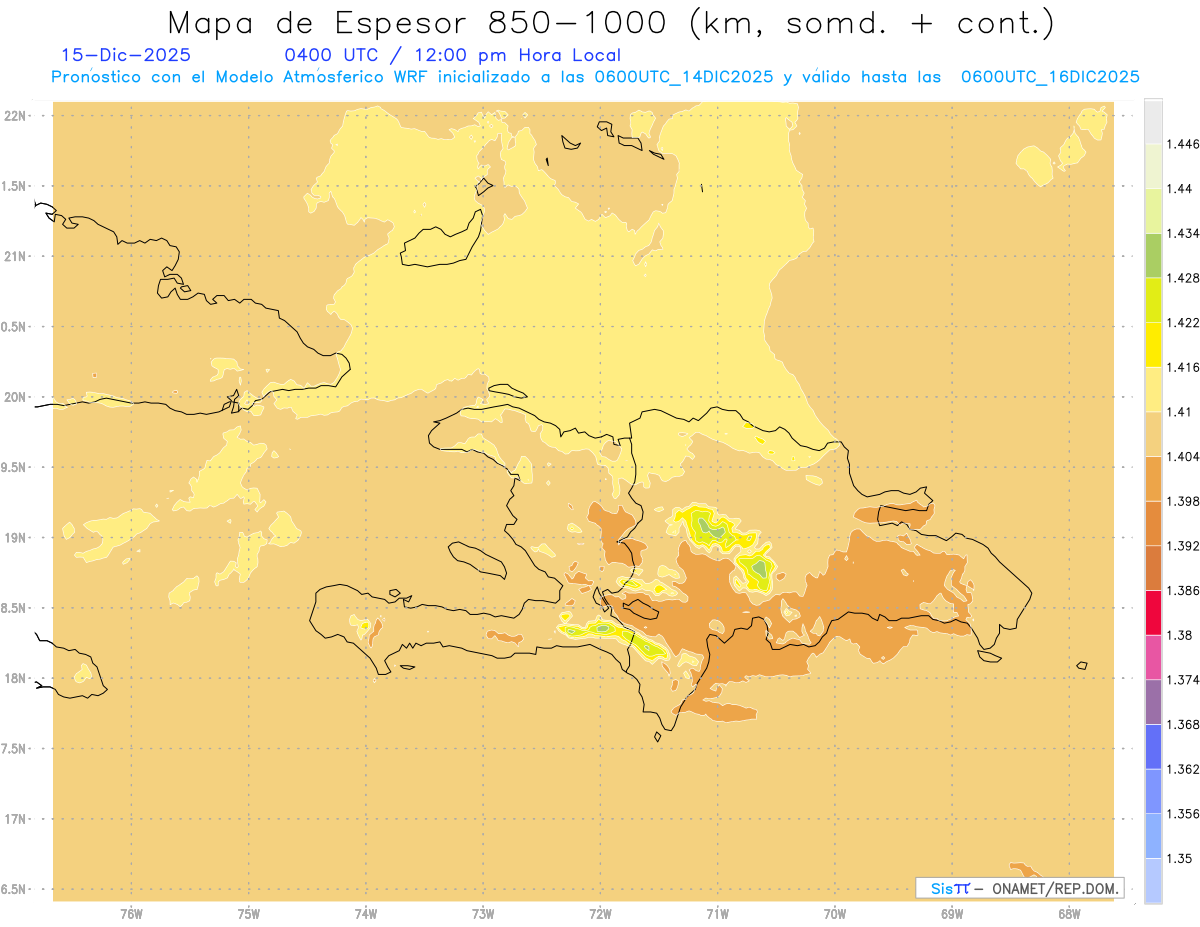Viewport: 1200px width, 927px height.
Task: Click the pink swatch between 1.38 and 1.374
Action: (1153, 657)
